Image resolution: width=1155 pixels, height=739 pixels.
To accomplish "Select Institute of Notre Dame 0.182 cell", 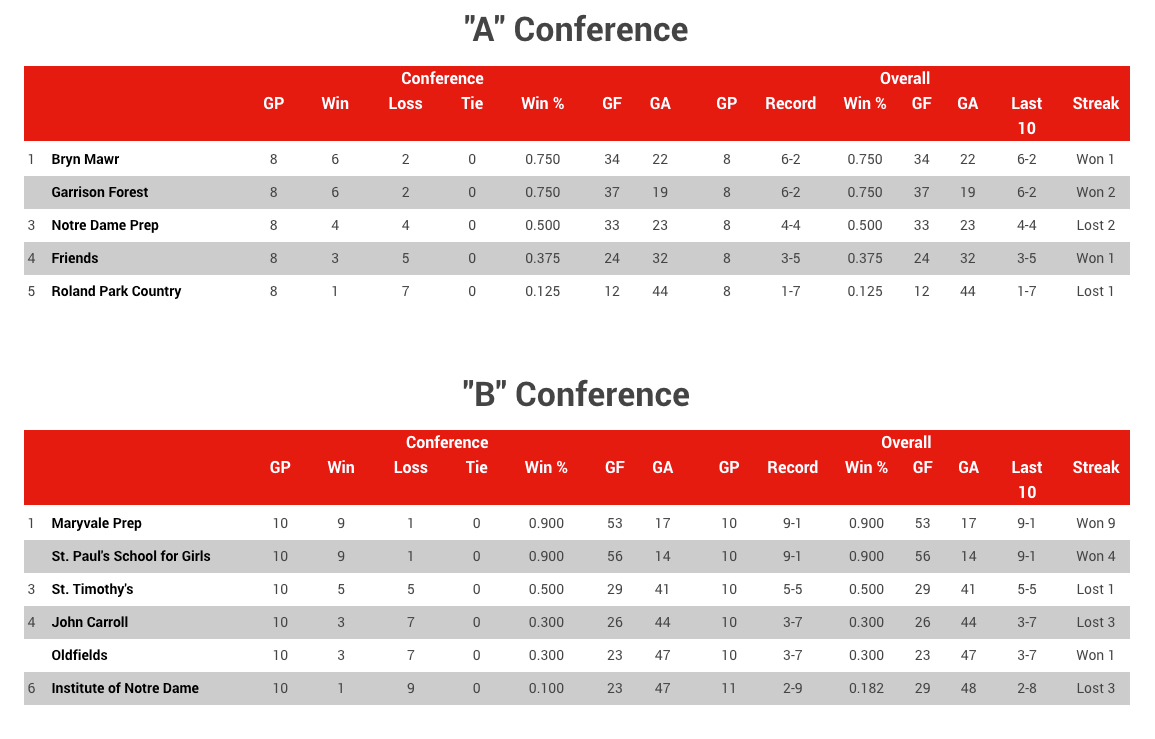I will 866,688.
